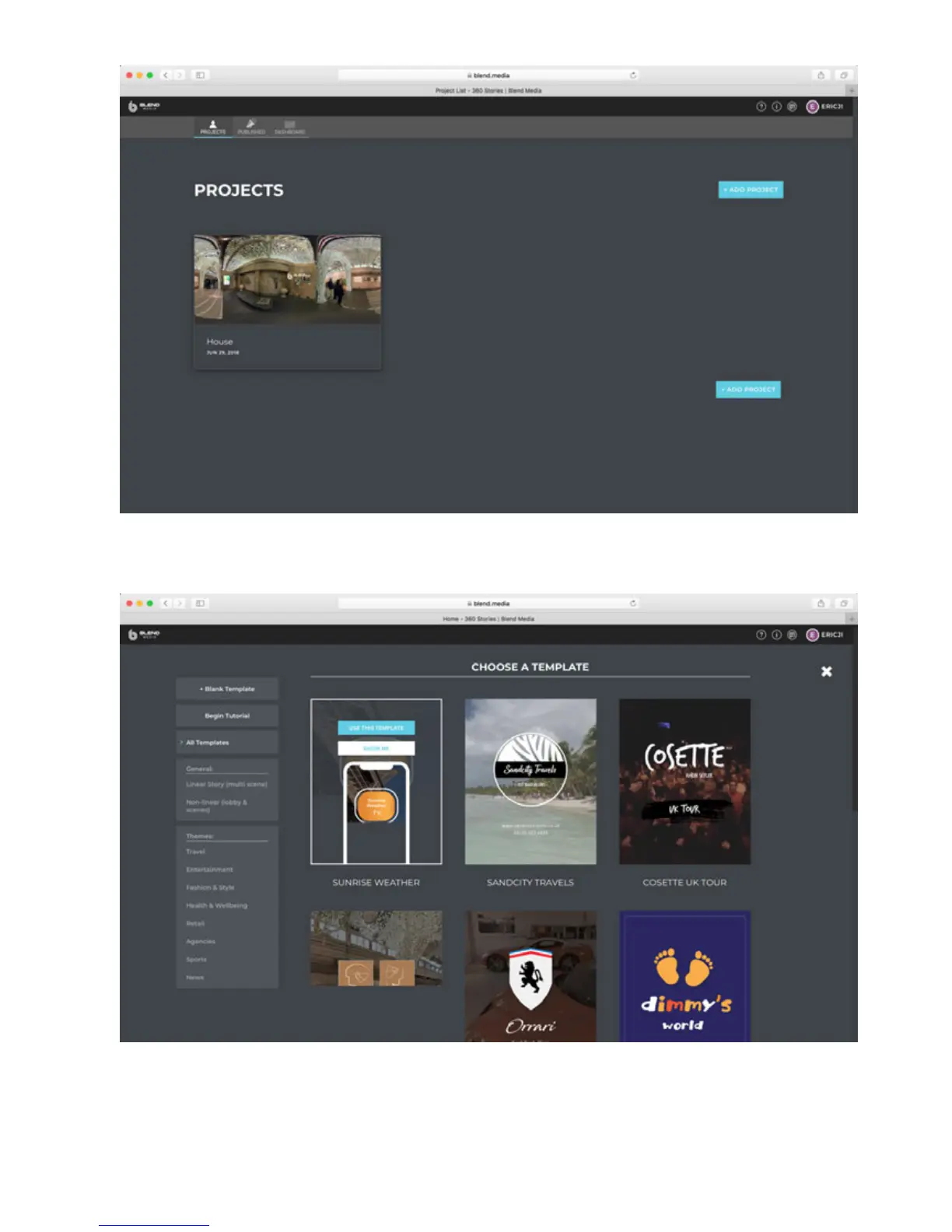Screen dimensions: 952x1232
Task: Select Fashion & Style theme filter
Action: click(210, 887)
